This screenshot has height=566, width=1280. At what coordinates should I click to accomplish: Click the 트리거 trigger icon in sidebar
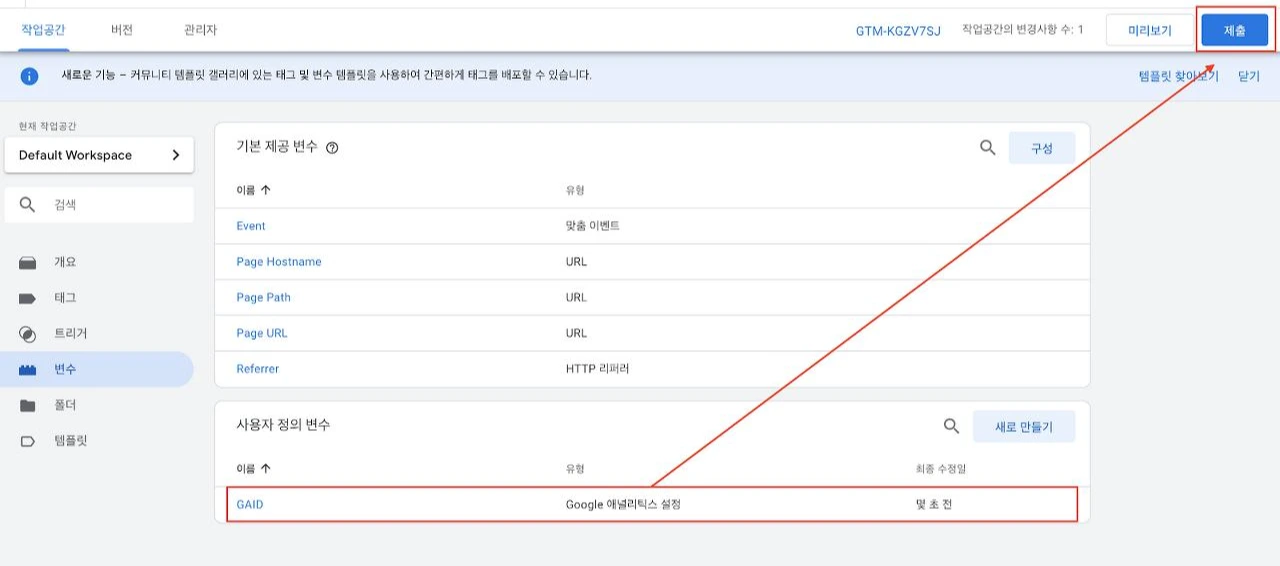coord(28,334)
